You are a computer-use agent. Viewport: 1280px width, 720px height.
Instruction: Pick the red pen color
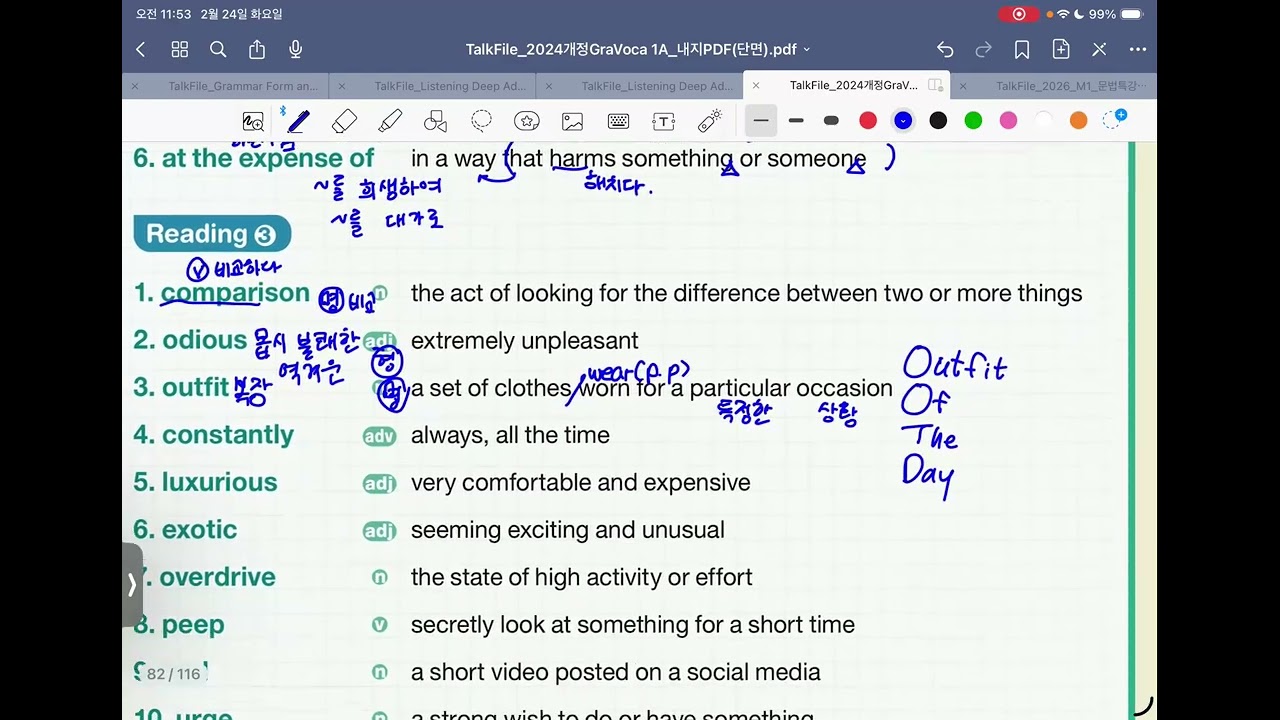coord(868,121)
